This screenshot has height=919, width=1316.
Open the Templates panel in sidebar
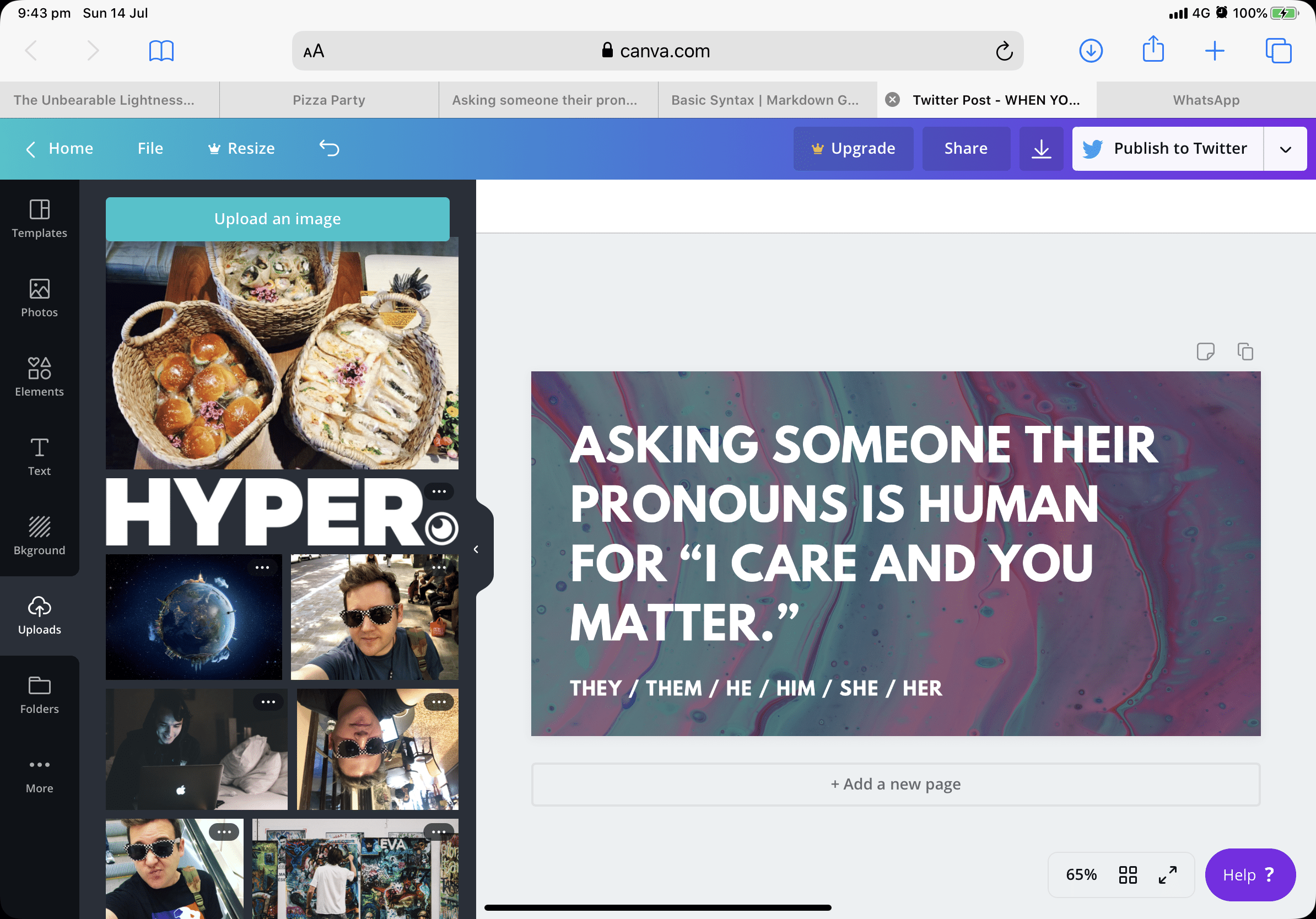[39, 218]
